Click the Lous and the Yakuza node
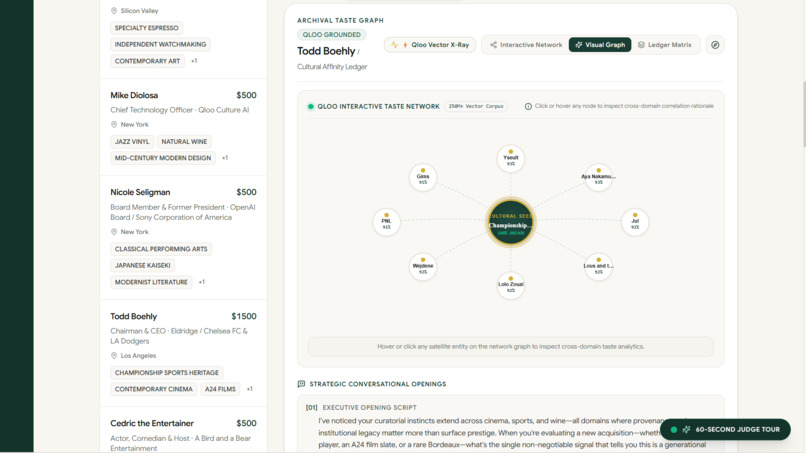This screenshot has height=453, width=806. pos(598,267)
